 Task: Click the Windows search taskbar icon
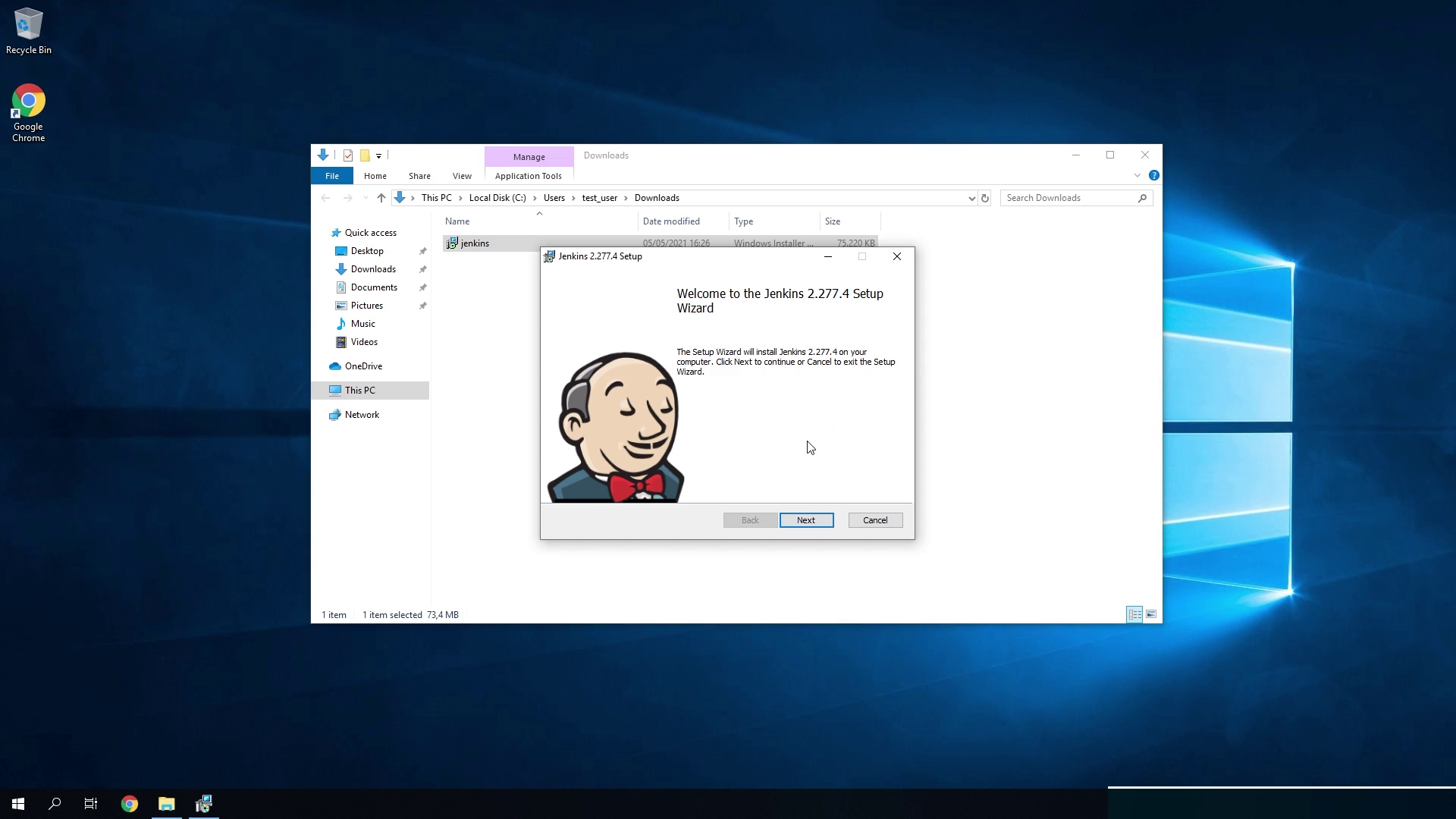pos(55,804)
